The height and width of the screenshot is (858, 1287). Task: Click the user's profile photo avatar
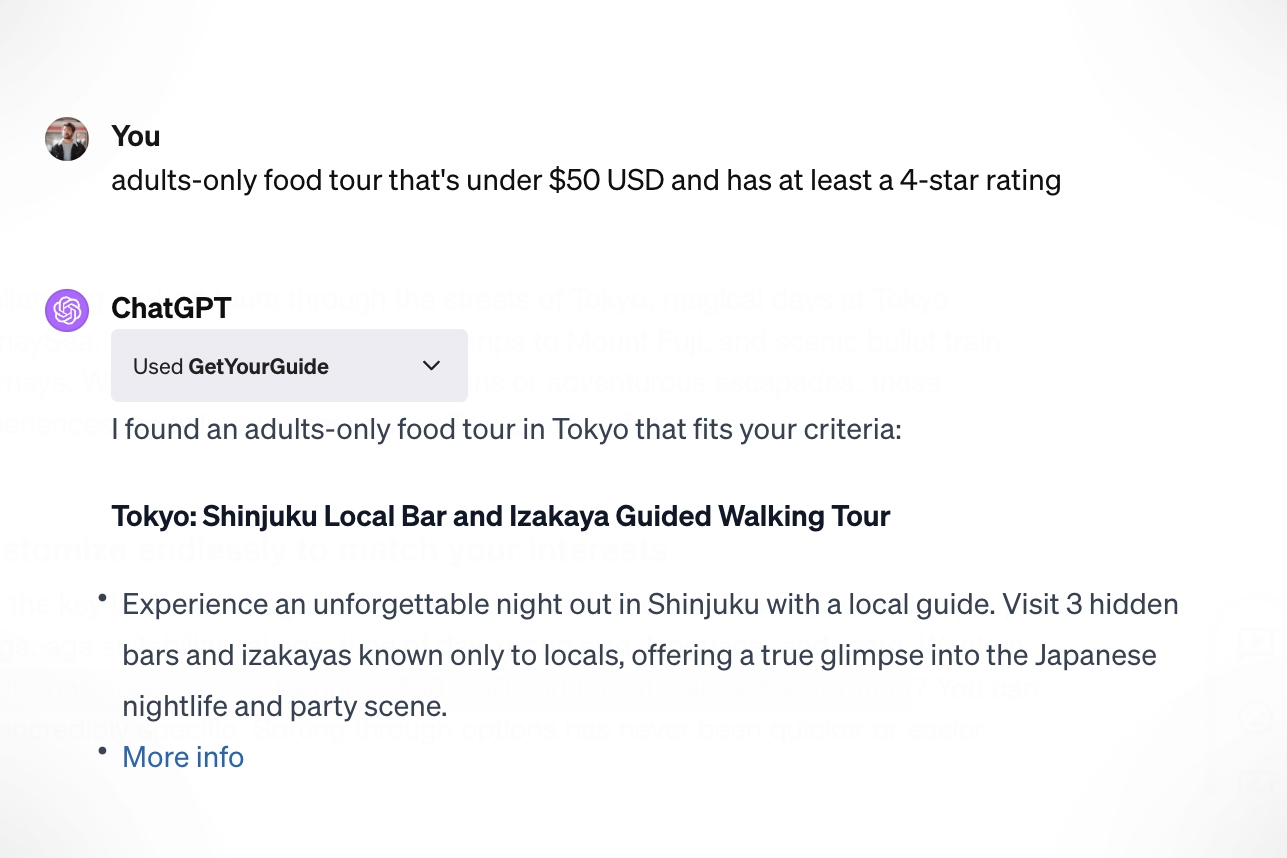pos(67,139)
